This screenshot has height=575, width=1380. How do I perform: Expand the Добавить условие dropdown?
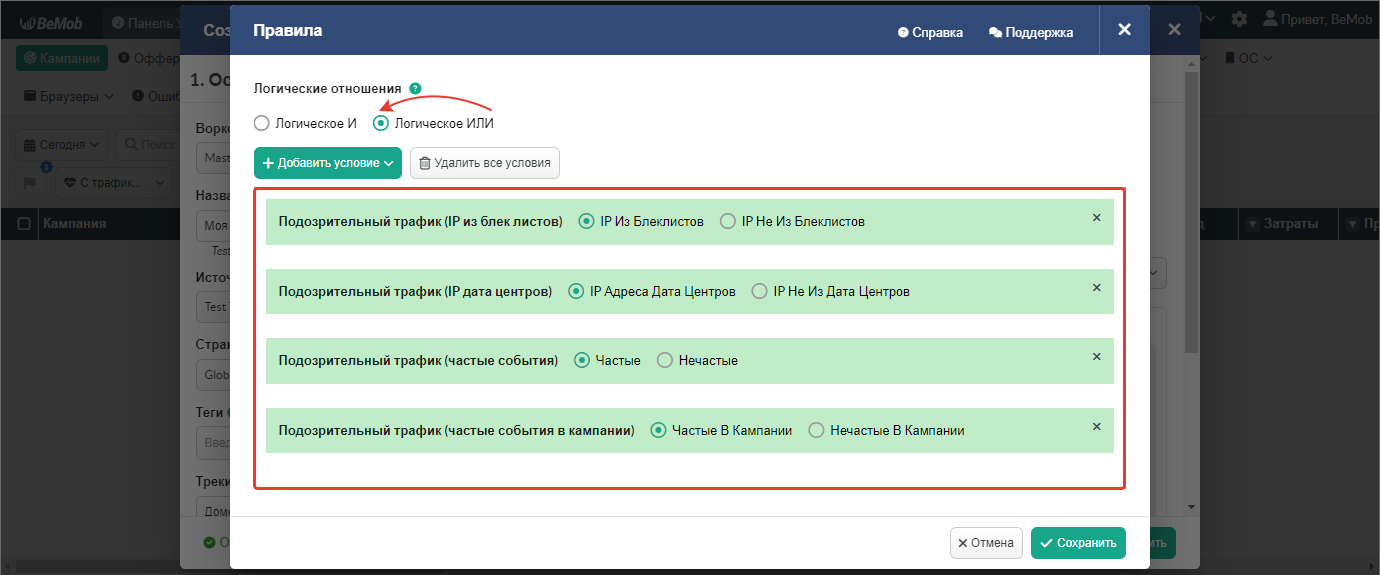point(328,163)
